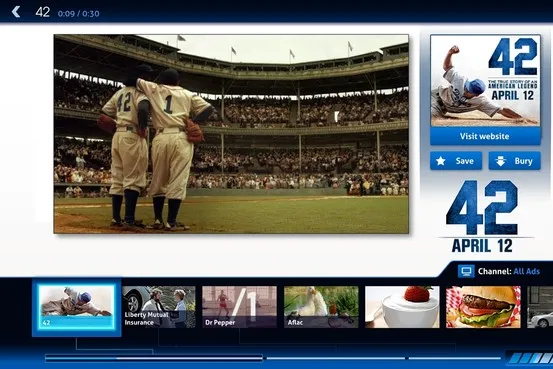Select the hamburger ad thumbnail
The width and height of the screenshot is (553, 369).
[x=483, y=307]
